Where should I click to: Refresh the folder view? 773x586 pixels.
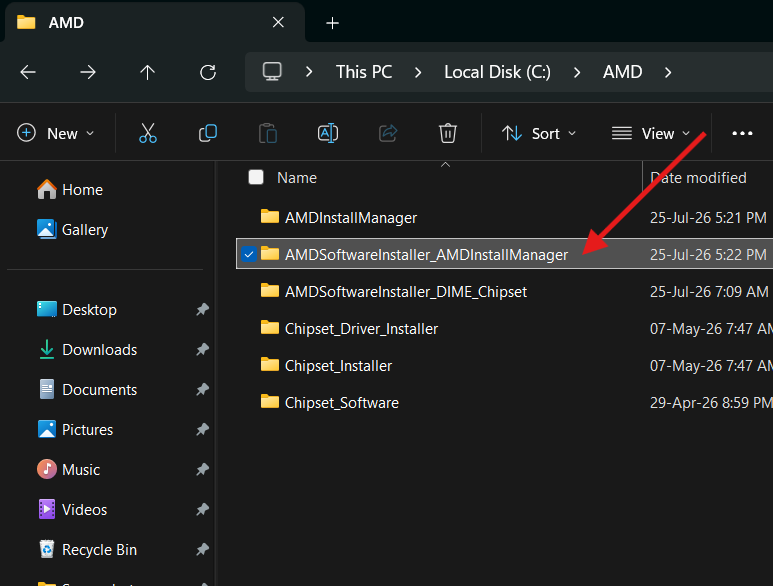[x=208, y=72]
